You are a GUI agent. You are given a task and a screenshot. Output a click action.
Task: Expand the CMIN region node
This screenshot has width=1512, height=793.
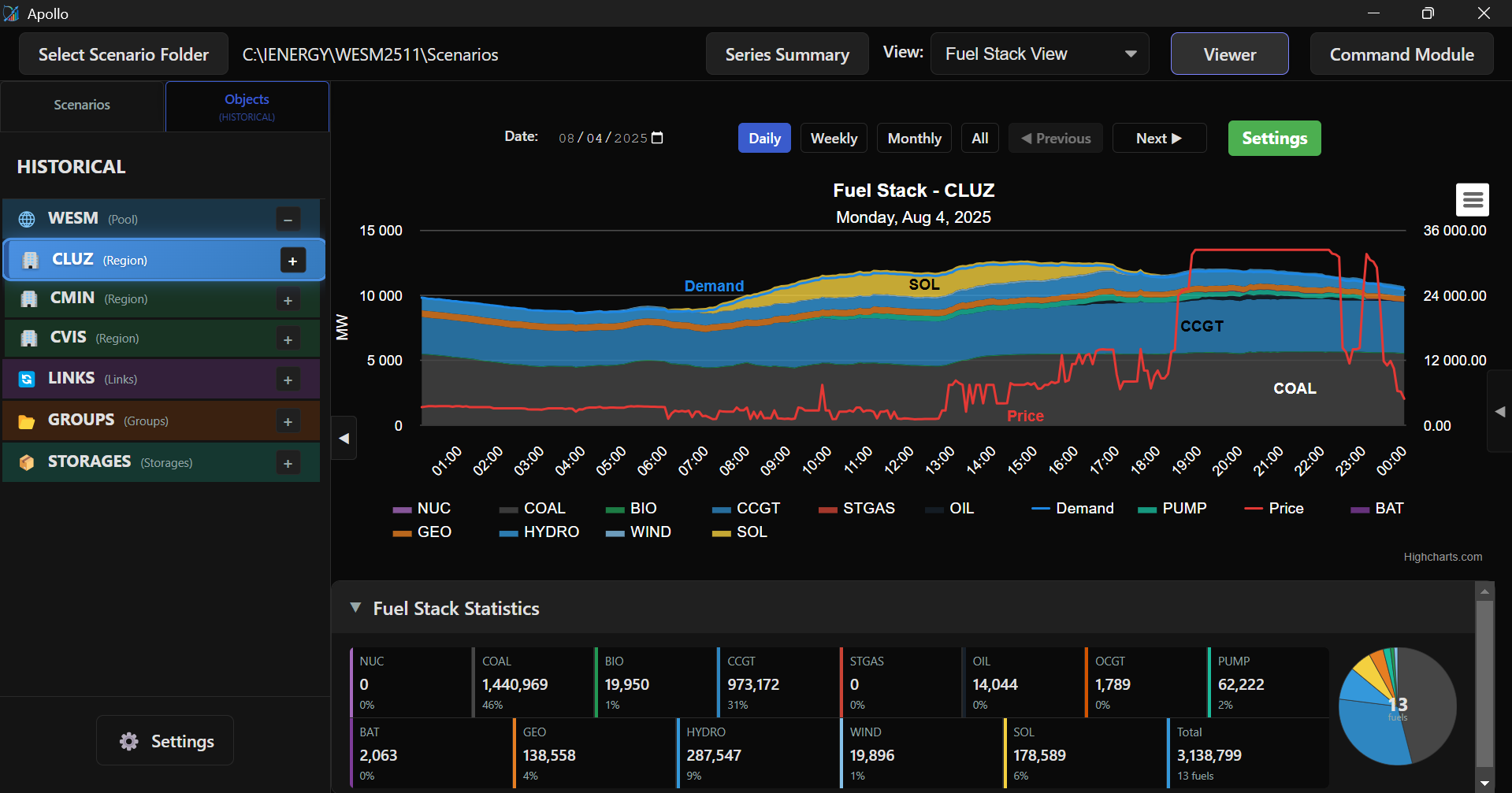pyautogui.click(x=288, y=300)
